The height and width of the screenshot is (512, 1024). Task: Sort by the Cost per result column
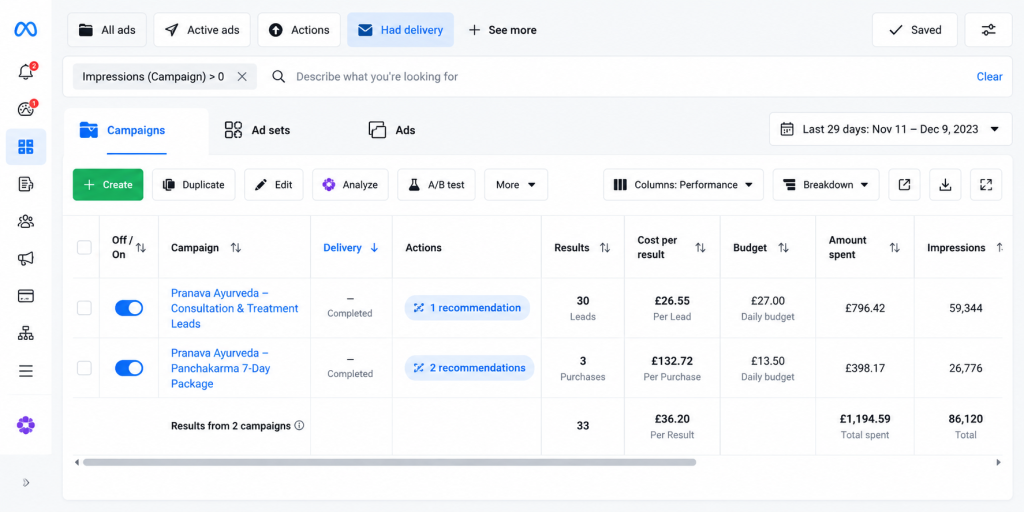(x=700, y=248)
